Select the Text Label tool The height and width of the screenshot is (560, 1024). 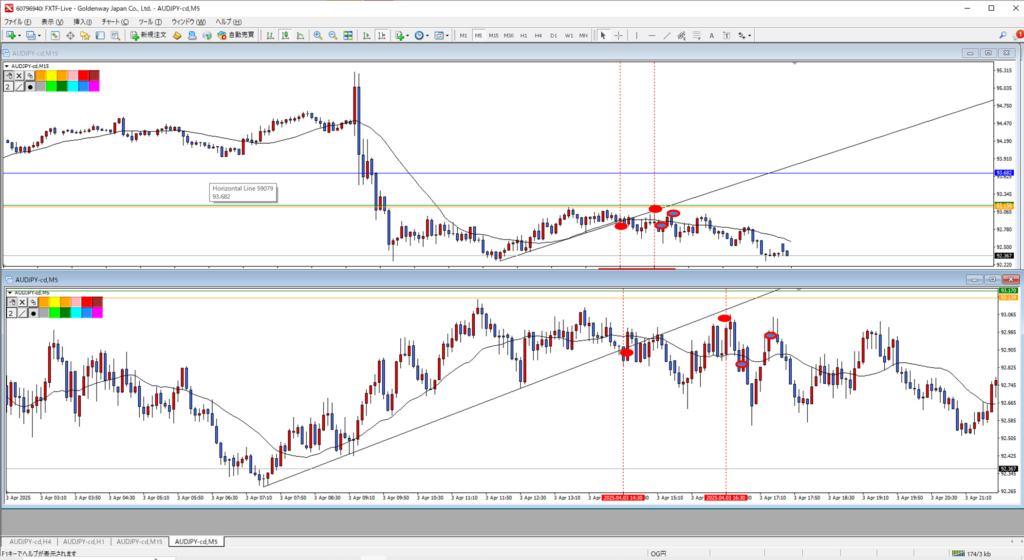726,35
